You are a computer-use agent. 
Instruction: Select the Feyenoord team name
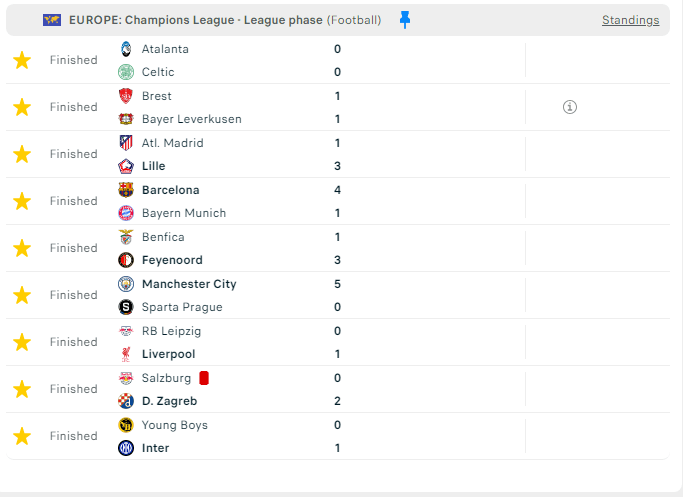tap(172, 260)
